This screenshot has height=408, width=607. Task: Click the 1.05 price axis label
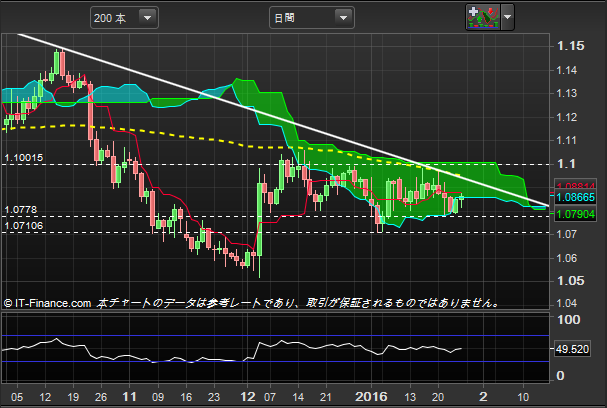(570, 281)
